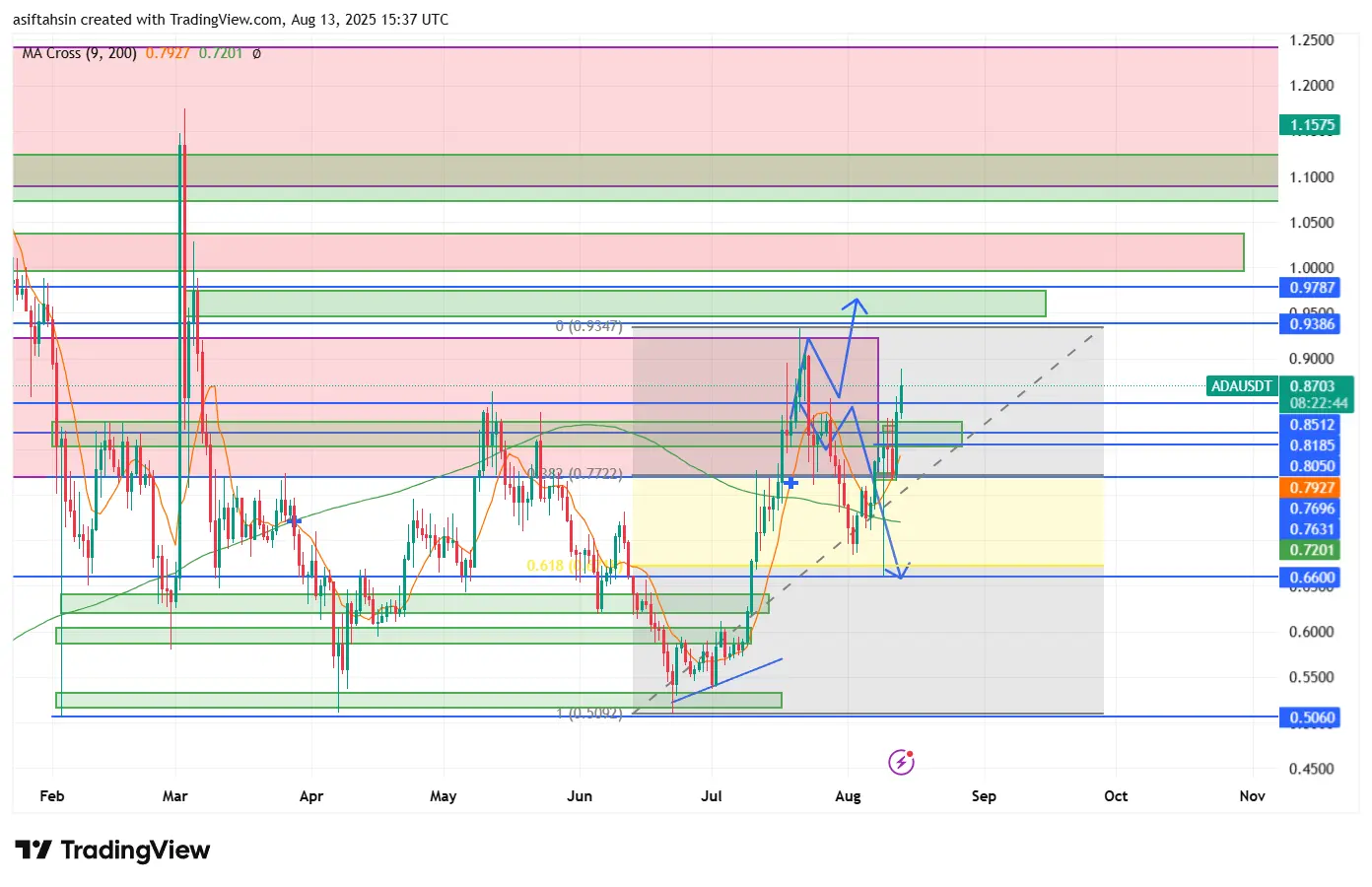
Task: Click the Aug label on time axis
Action: point(848,796)
